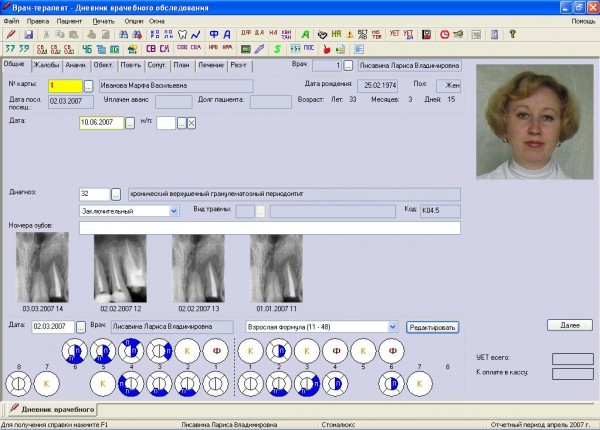Open the Взрослая формула (11 - 48) dropdown
The image size is (600, 430).
395,326
